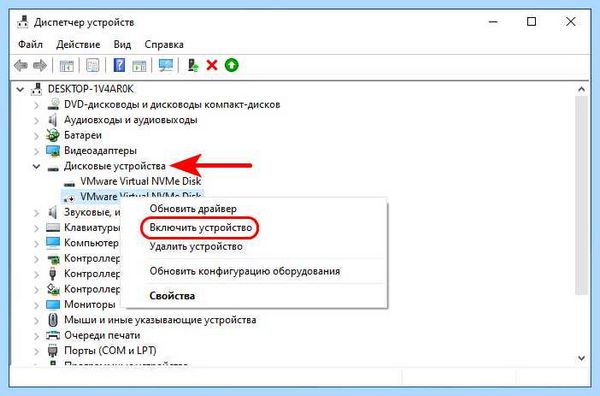Click the toolbar icon right of Help
This screenshot has width=600, height=396.
139,65
